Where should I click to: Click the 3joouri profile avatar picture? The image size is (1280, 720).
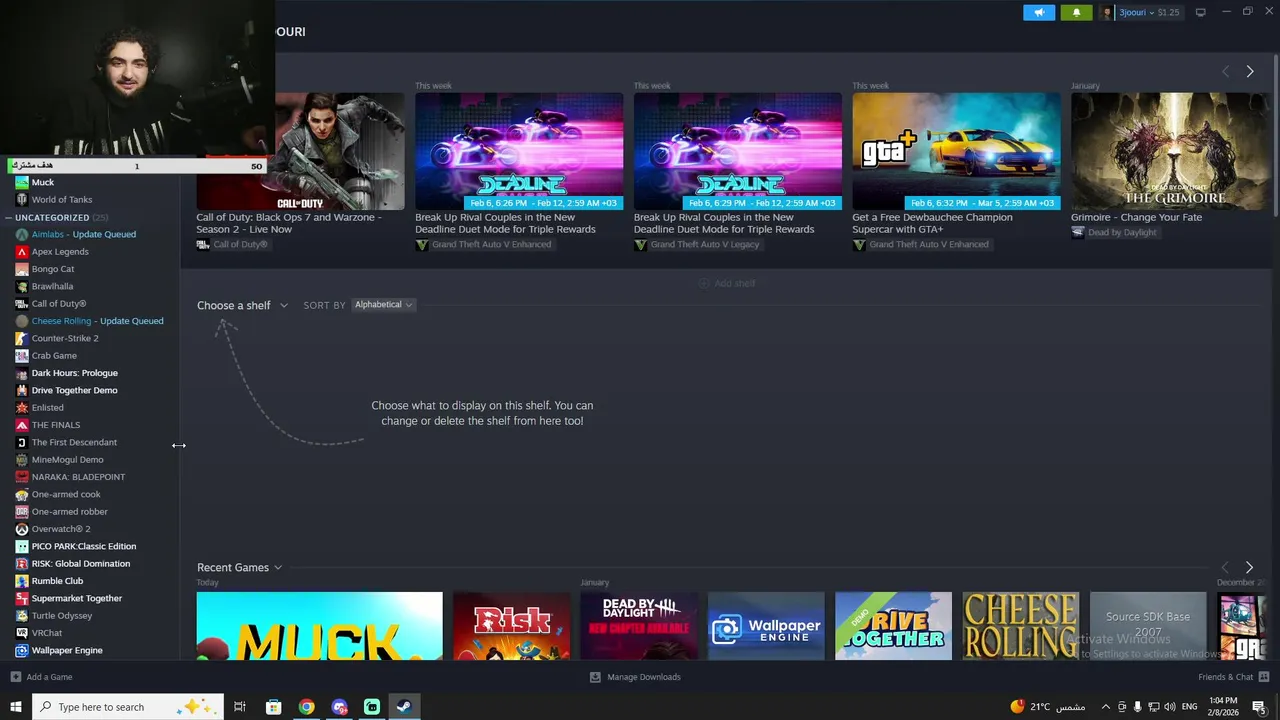tap(1107, 13)
